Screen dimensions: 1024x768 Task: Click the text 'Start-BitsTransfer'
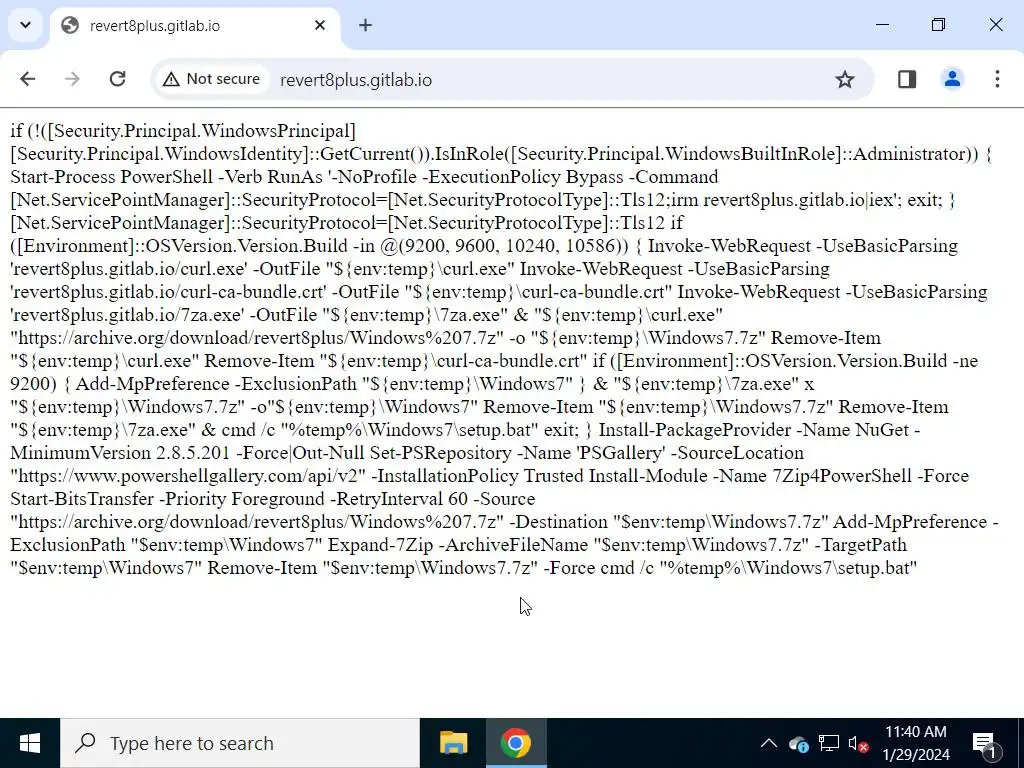coord(82,499)
